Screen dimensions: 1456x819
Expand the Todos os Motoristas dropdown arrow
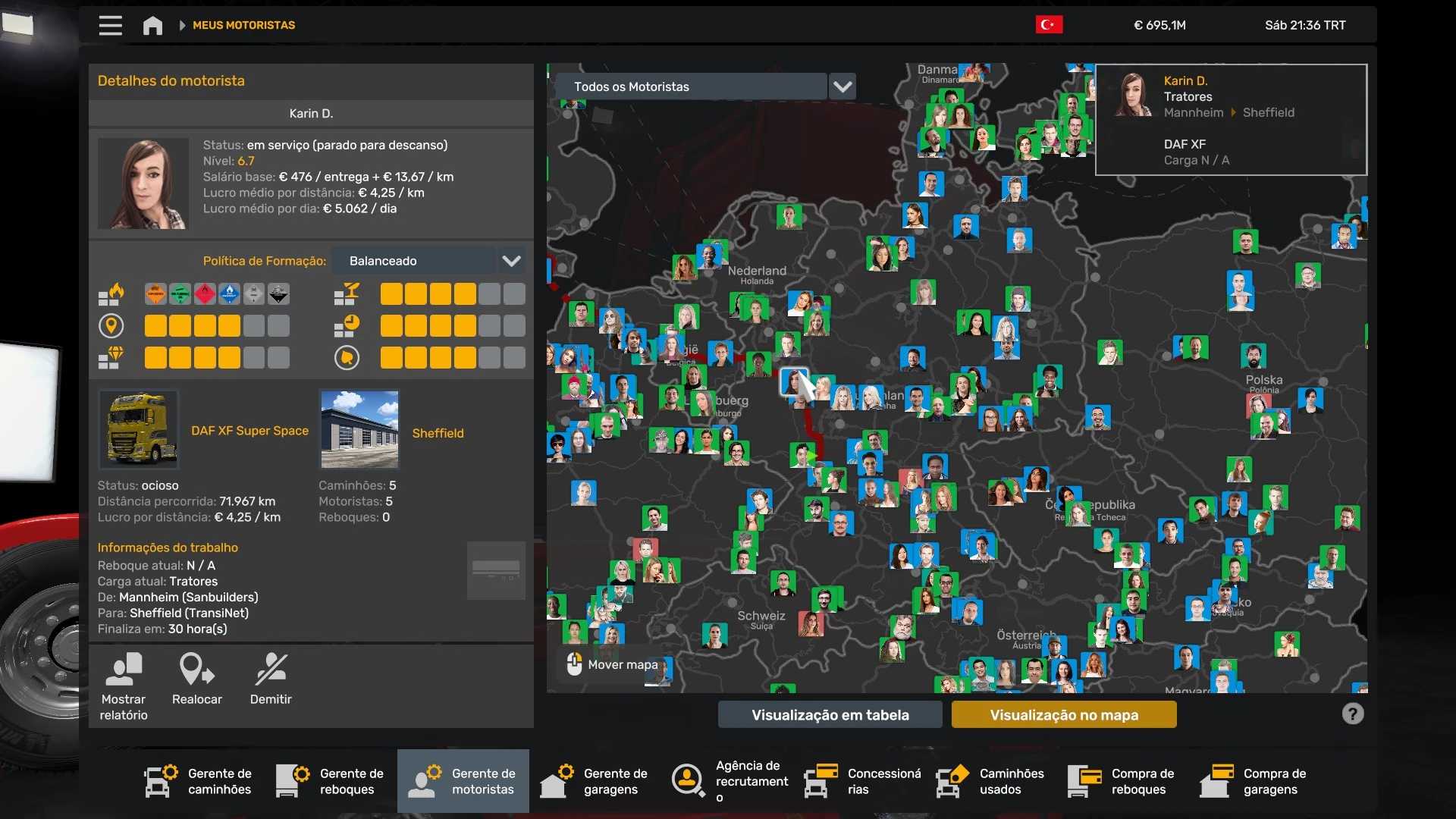click(x=843, y=86)
